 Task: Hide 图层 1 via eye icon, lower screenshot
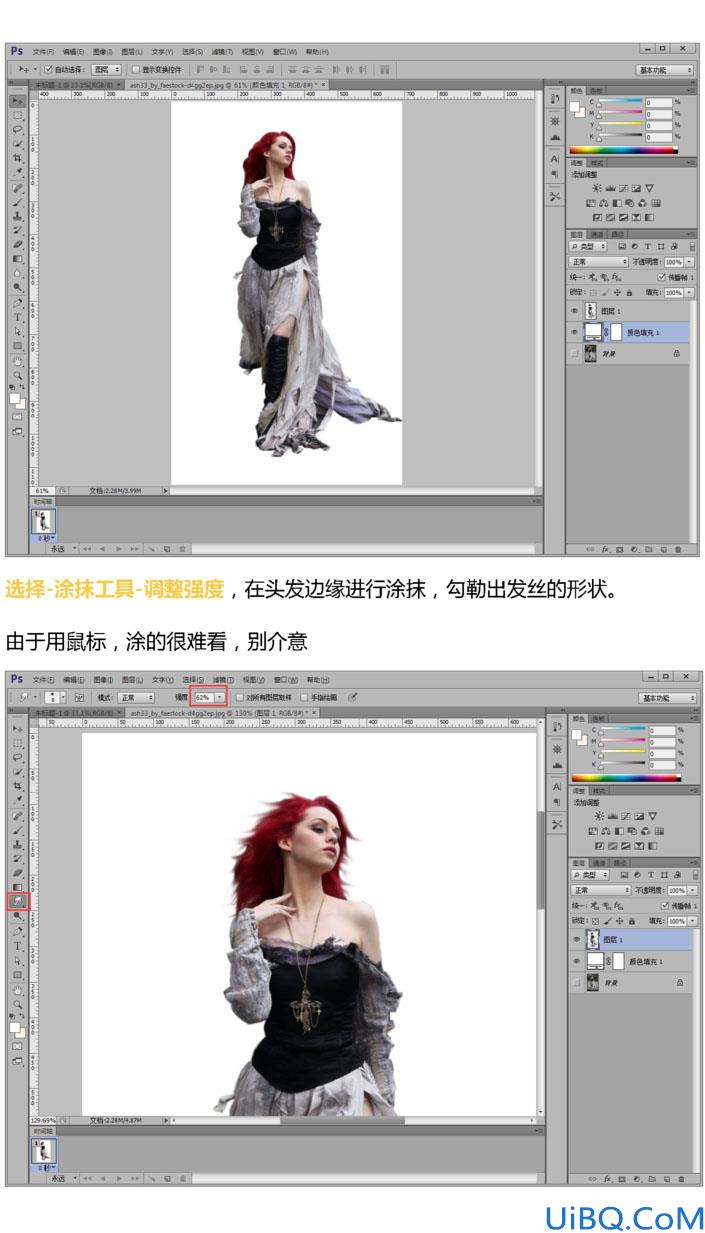(576, 940)
